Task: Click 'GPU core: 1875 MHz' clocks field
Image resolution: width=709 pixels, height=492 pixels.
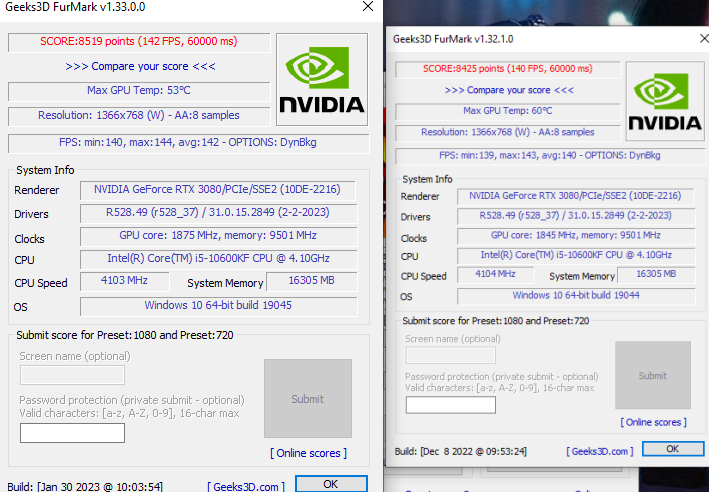Action: click(218, 236)
